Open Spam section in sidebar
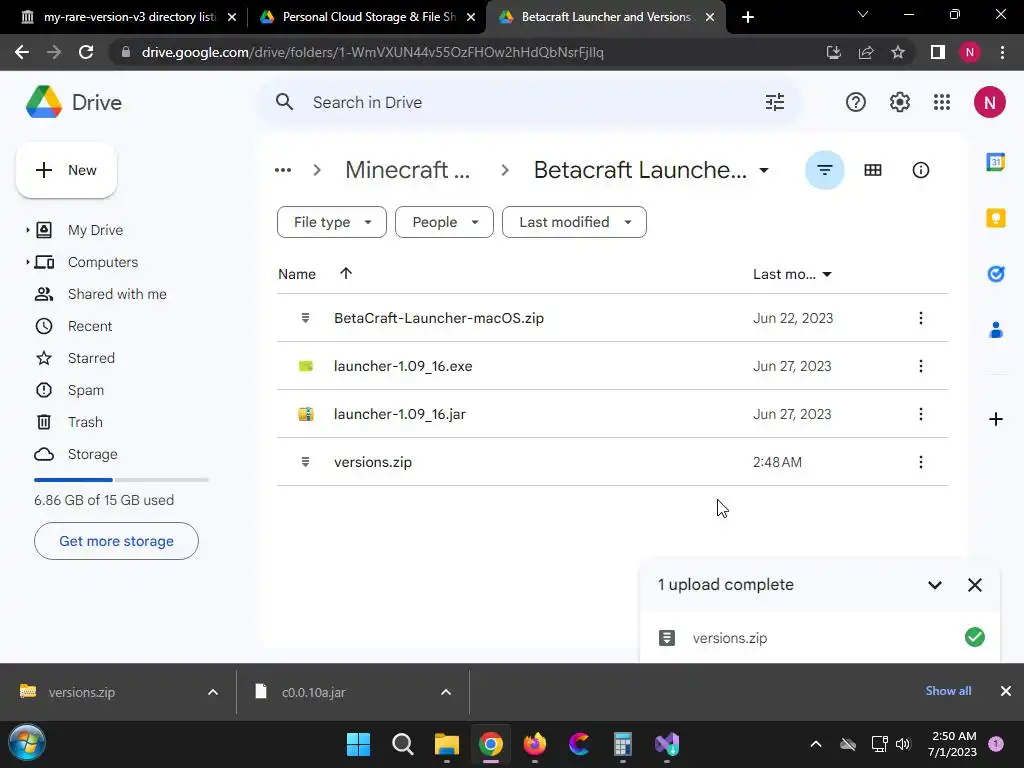1024x768 pixels. coord(86,390)
